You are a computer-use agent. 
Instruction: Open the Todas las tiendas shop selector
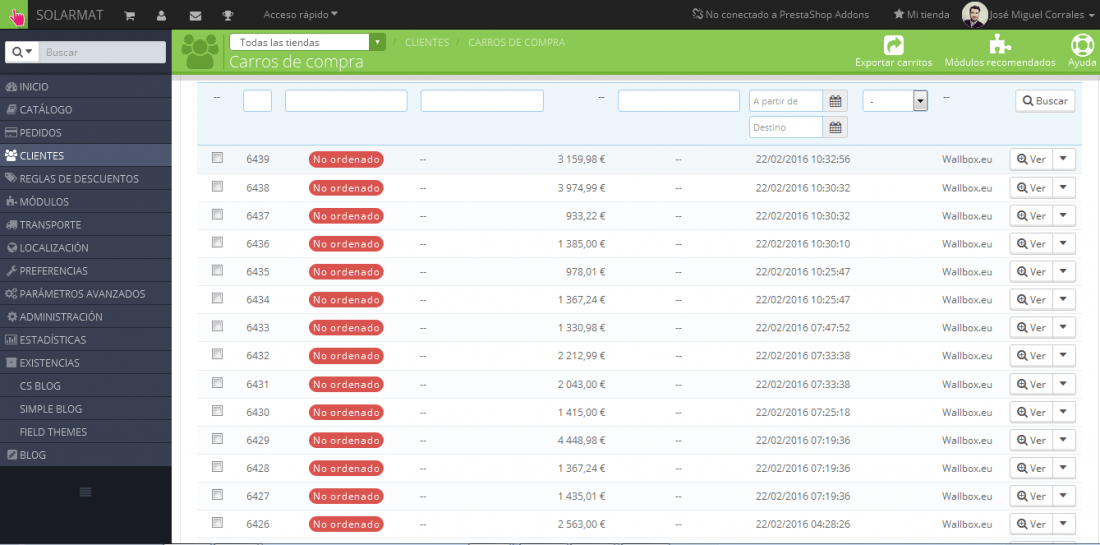tap(308, 42)
